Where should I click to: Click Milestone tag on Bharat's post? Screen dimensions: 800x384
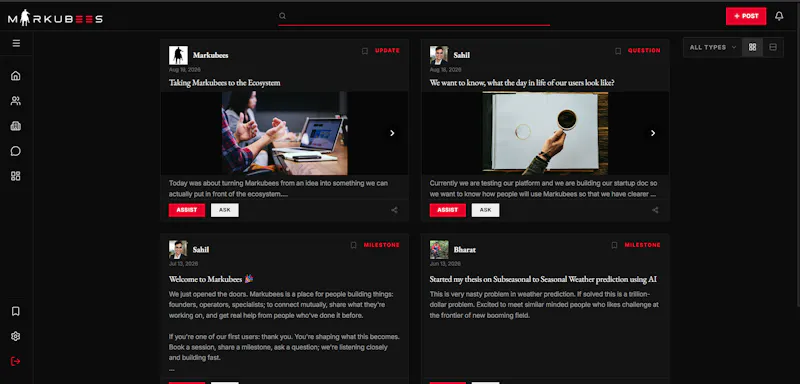[642, 245]
